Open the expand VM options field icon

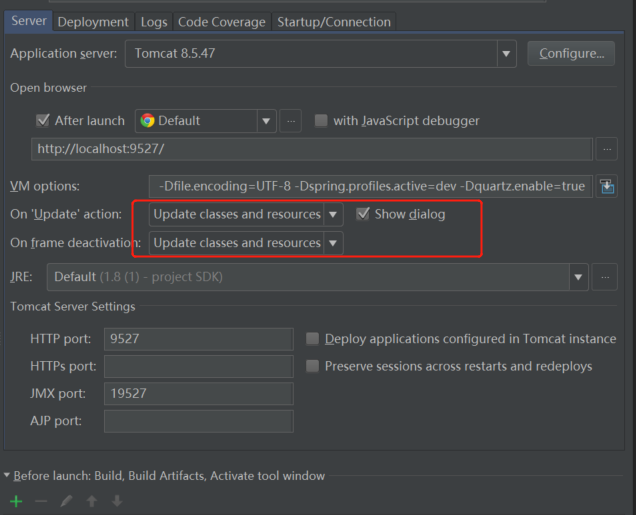(607, 186)
